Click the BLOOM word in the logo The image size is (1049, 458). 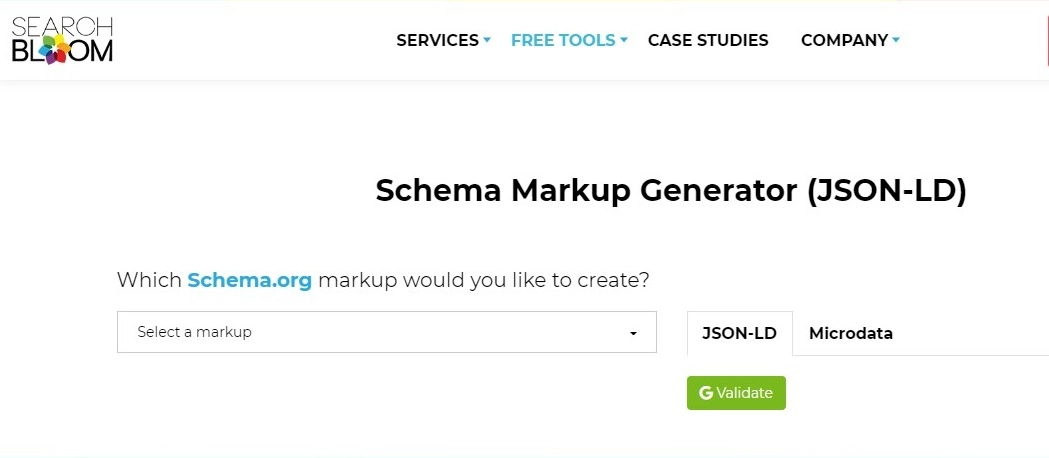[x=62, y=50]
